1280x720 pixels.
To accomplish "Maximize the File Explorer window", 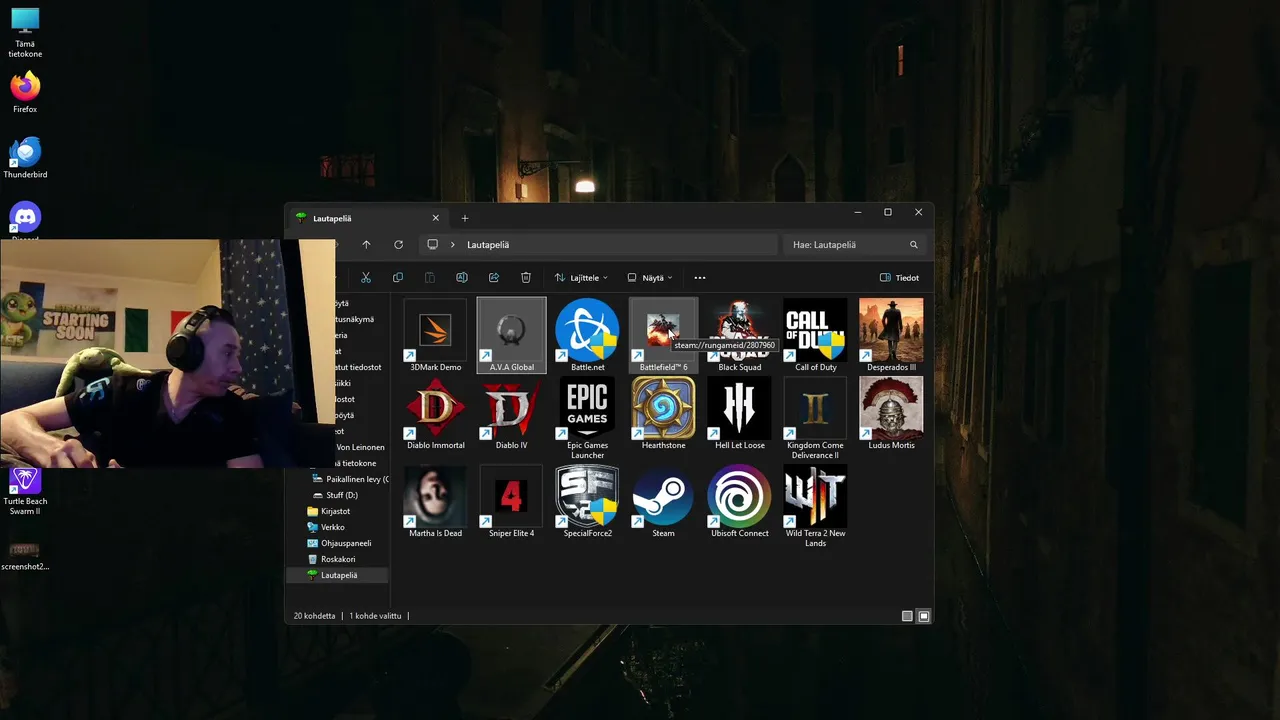I will (x=887, y=212).
